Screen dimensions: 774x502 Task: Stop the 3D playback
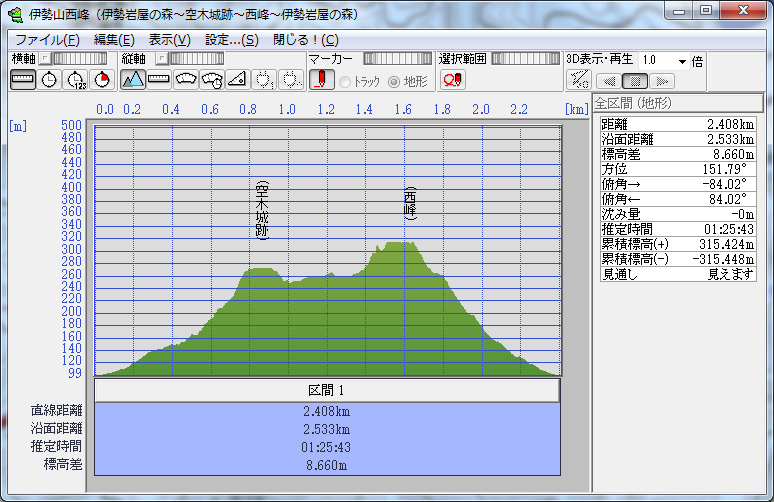click(x=635, y=81)
